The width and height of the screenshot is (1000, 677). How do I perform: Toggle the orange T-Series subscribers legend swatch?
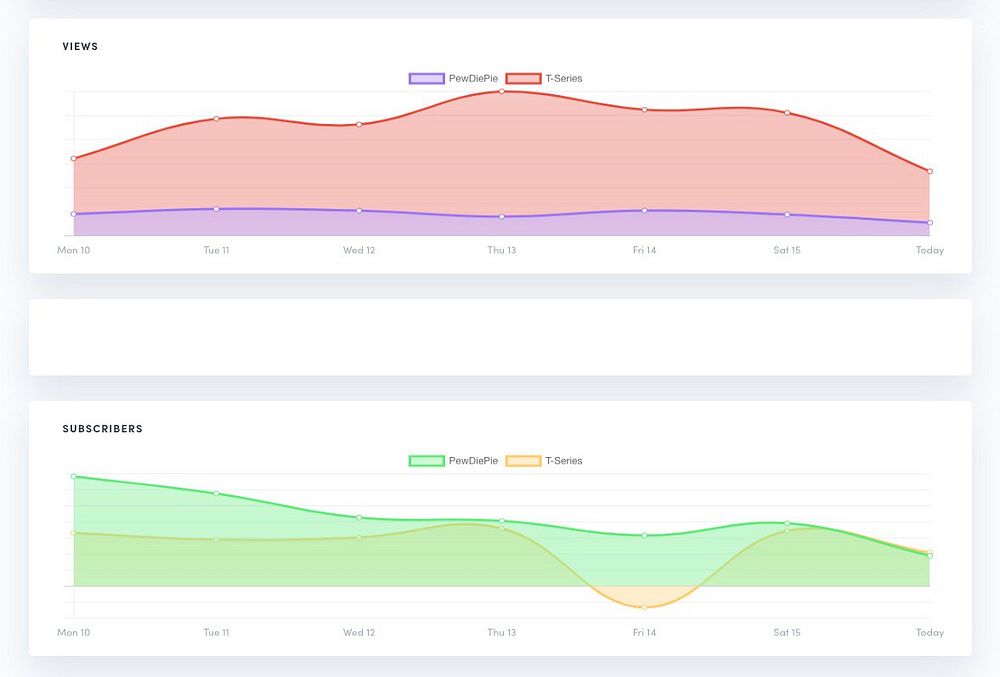pyautogui.click(x=524, y=461)
